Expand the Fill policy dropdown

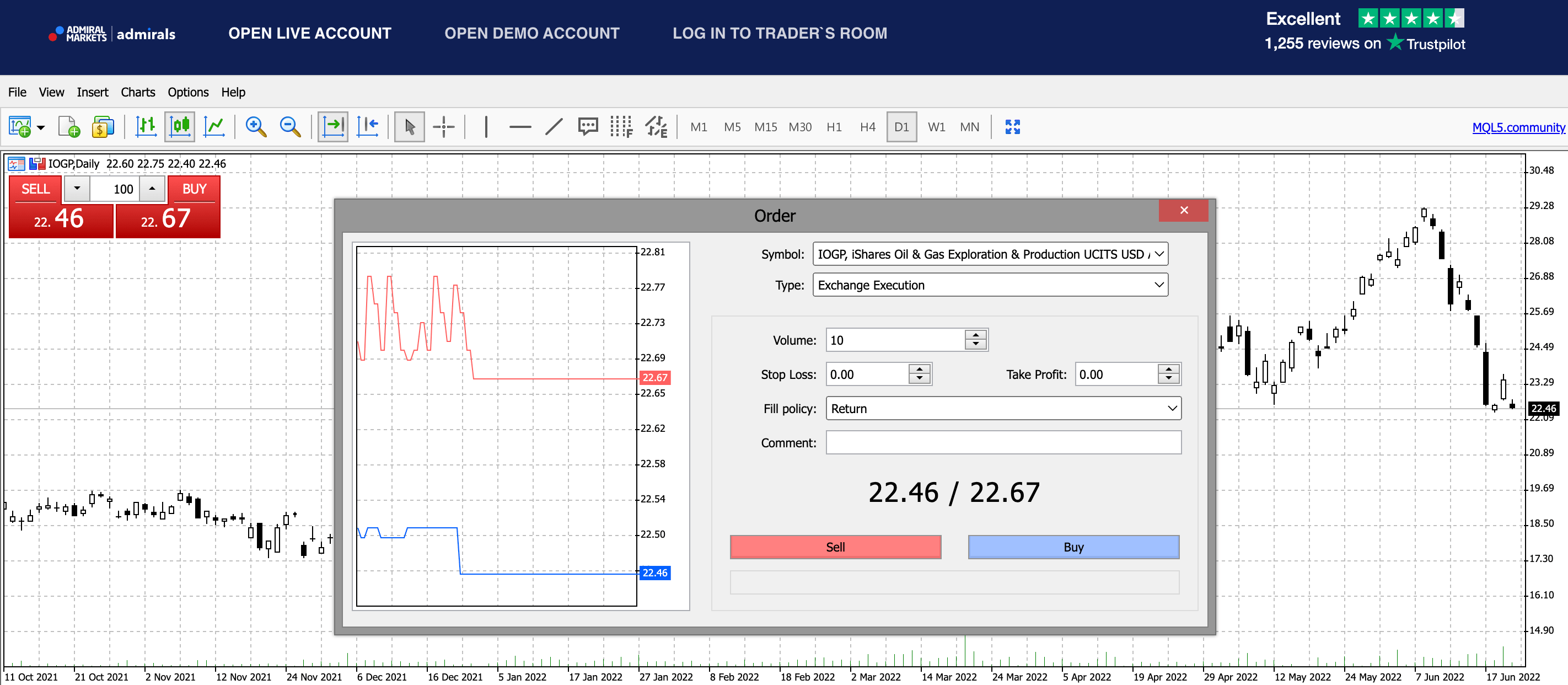pyautogui.click(x=1172, y=408)
